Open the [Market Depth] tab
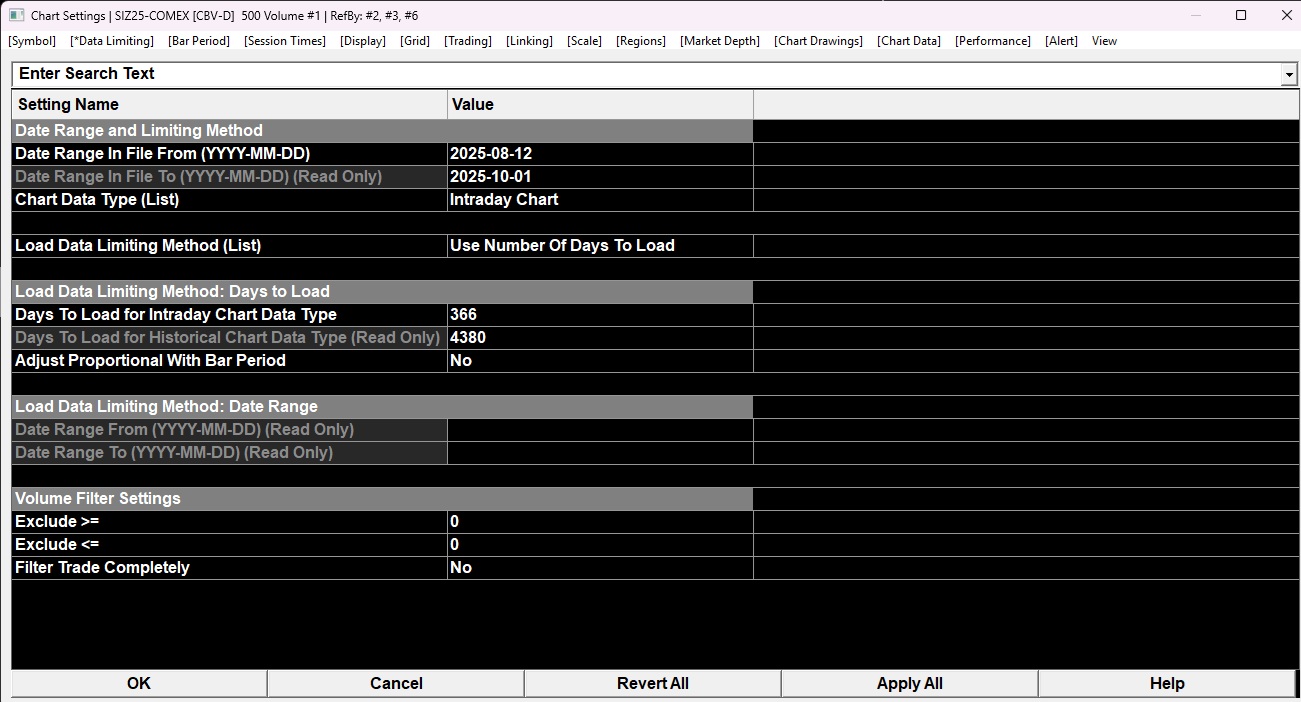The height and width of the screenshot is (702, 1301). (x=720, y=41)
